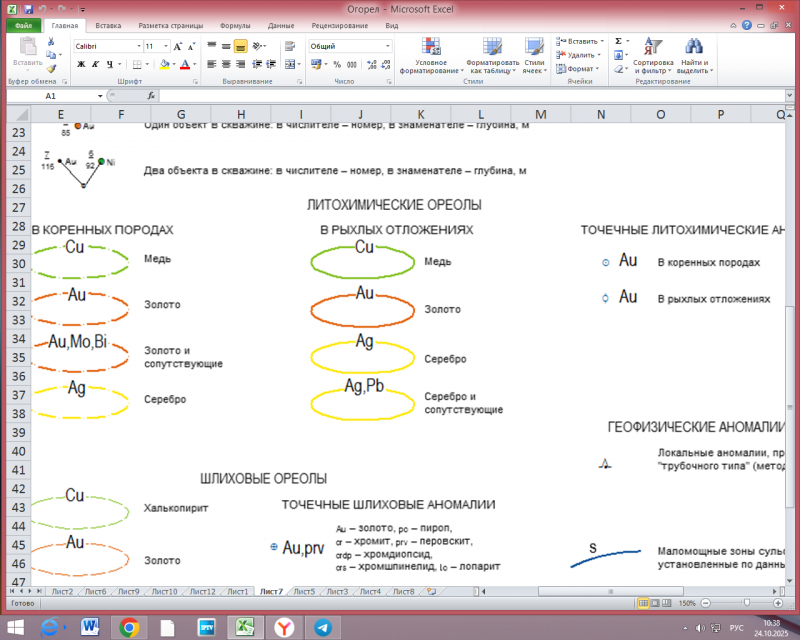Image resolution: width=800 pixels, height=640 pixels.
Task: Expand the font size dropdown
Action: tap(163, 46)
